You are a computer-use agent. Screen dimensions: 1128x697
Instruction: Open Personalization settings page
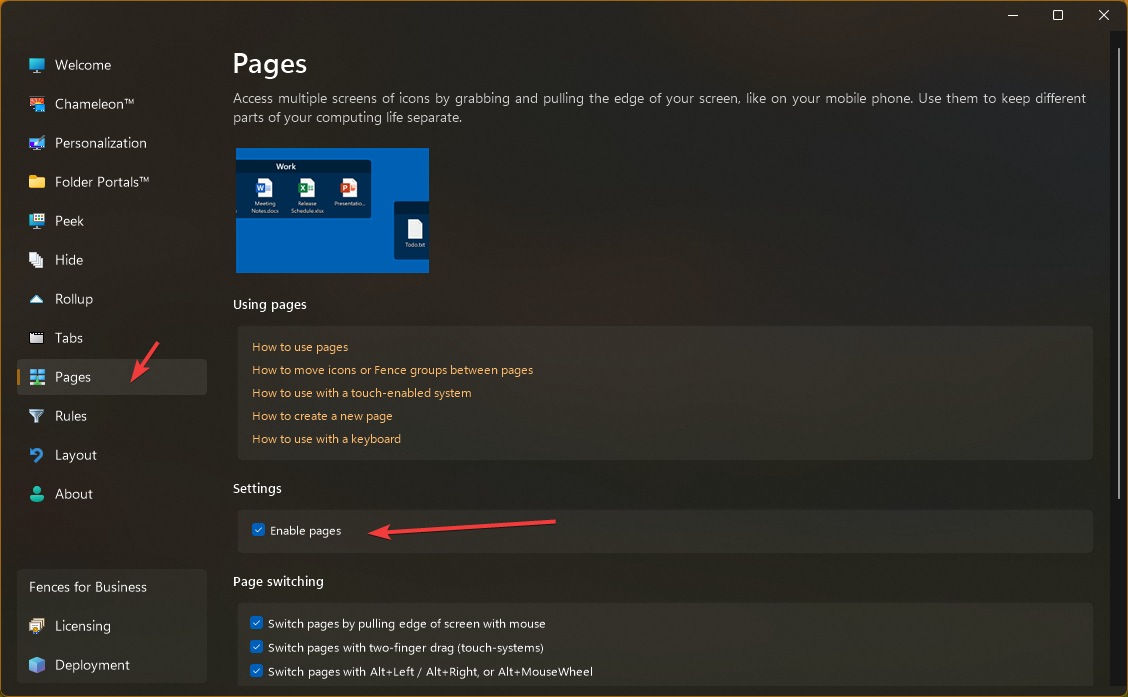(101, 143)
